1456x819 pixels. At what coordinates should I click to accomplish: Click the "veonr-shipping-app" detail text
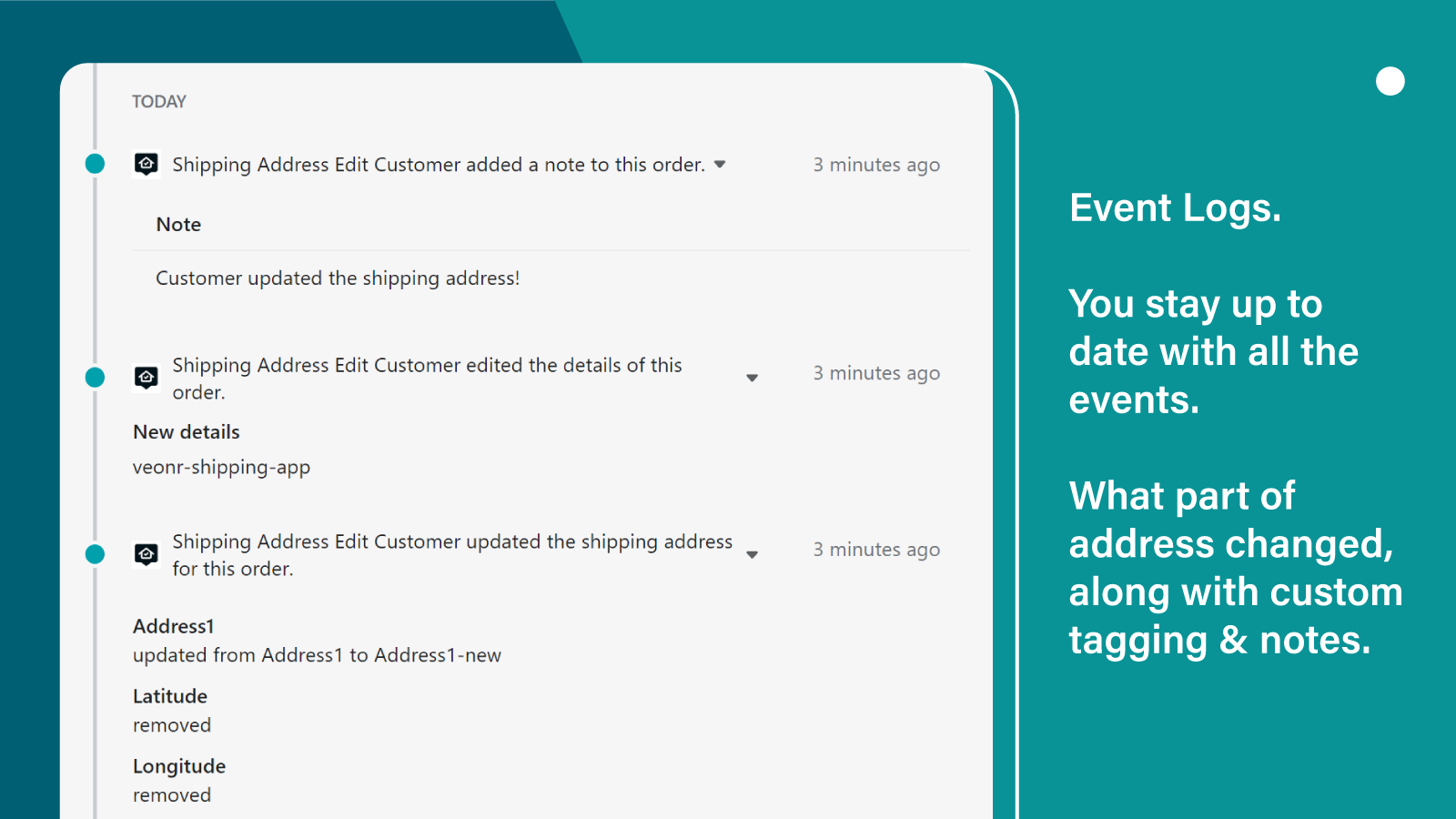click(221, 467)
